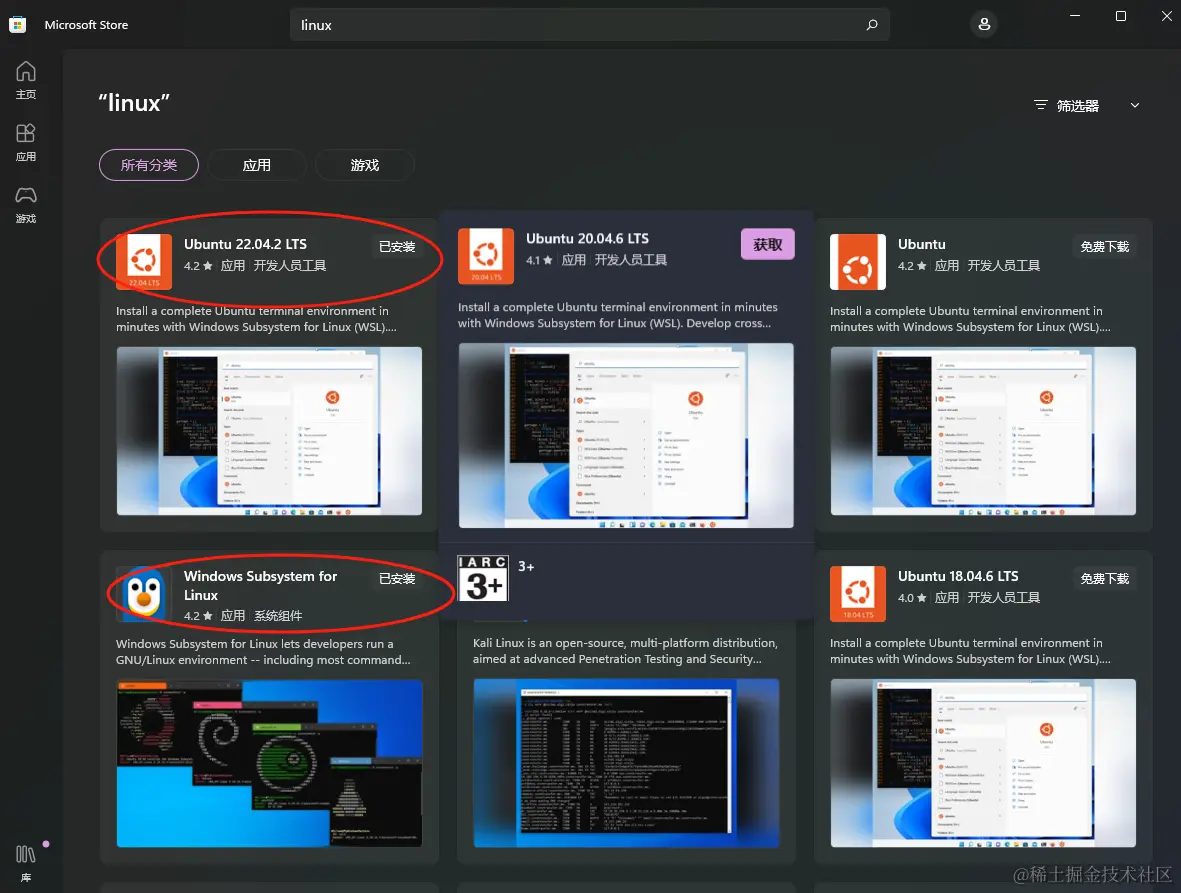The height and width of the screenshot is (893, 1181).
Task: Click 已安装 label on Windows Subsystem for Linux
Action: click(397, 578)
